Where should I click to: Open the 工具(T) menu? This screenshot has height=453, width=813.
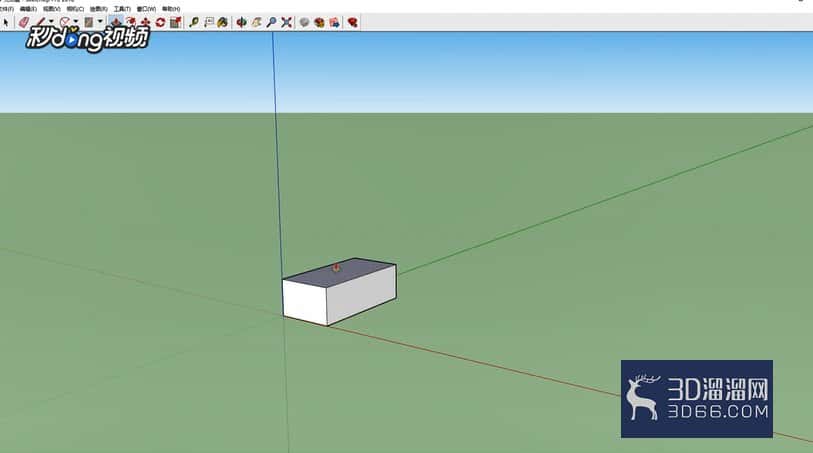click(x=122, y=9)
